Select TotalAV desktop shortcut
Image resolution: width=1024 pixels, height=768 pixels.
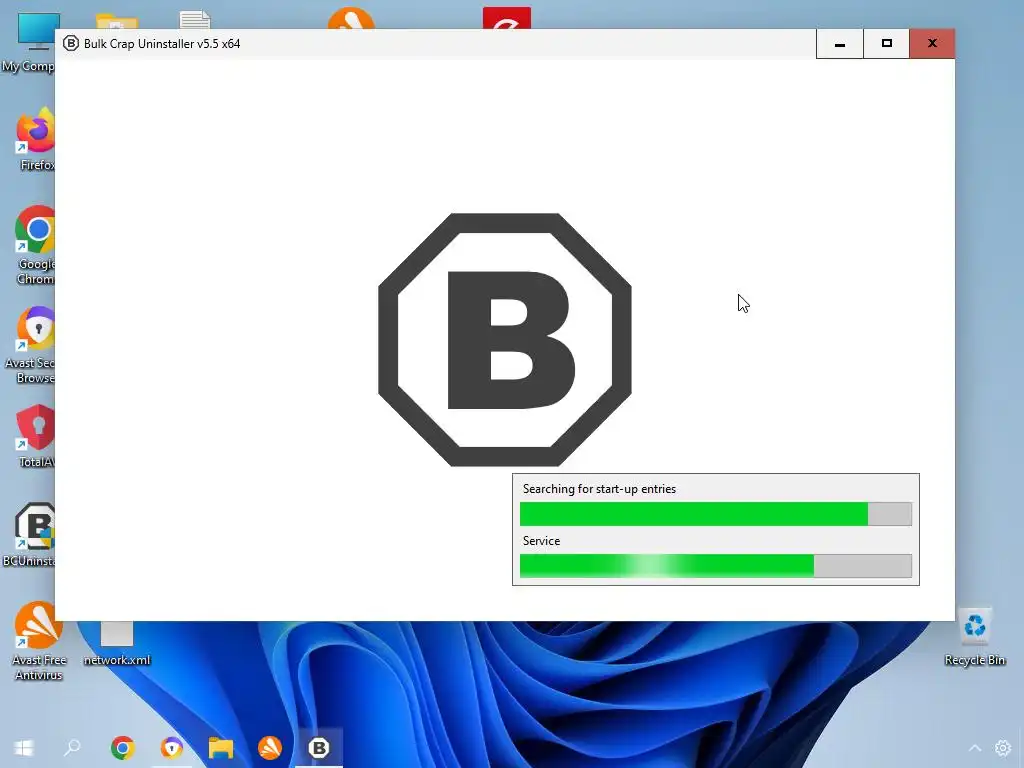[x=36, y=436]
